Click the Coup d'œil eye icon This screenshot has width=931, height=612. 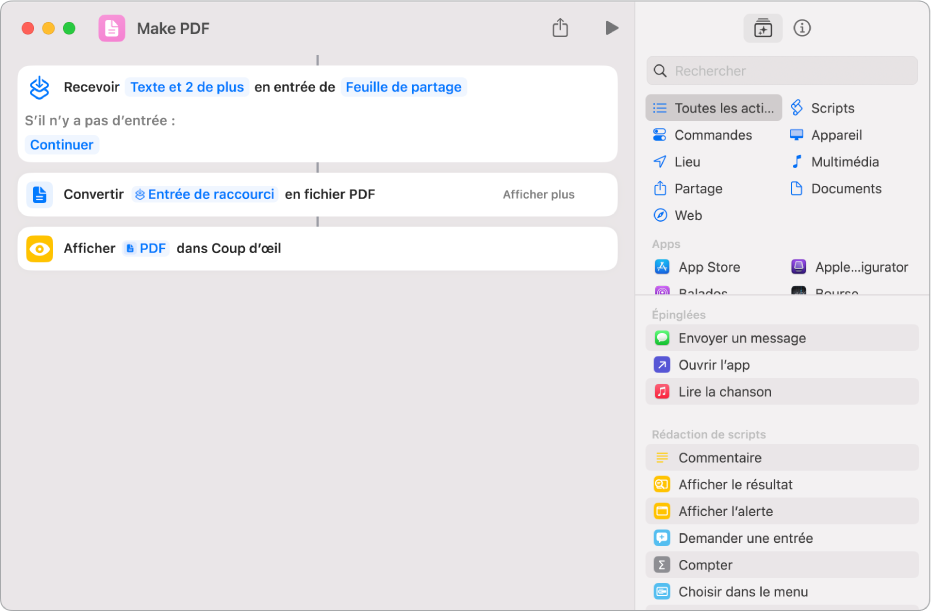pos(40,249)
